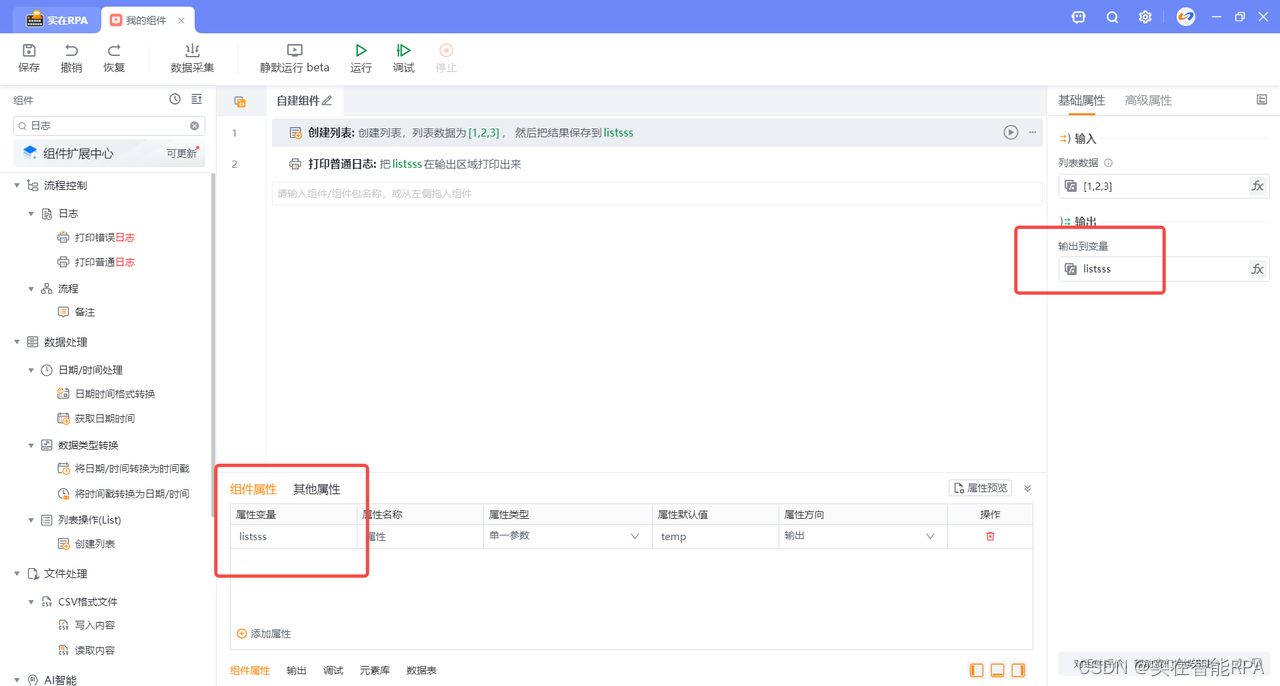Click the fx icon beside the [1,2,3] input
Image resolution: width=1280 pixels, height=686 pixels.
pyautogui.click(x=1258, y=185)
